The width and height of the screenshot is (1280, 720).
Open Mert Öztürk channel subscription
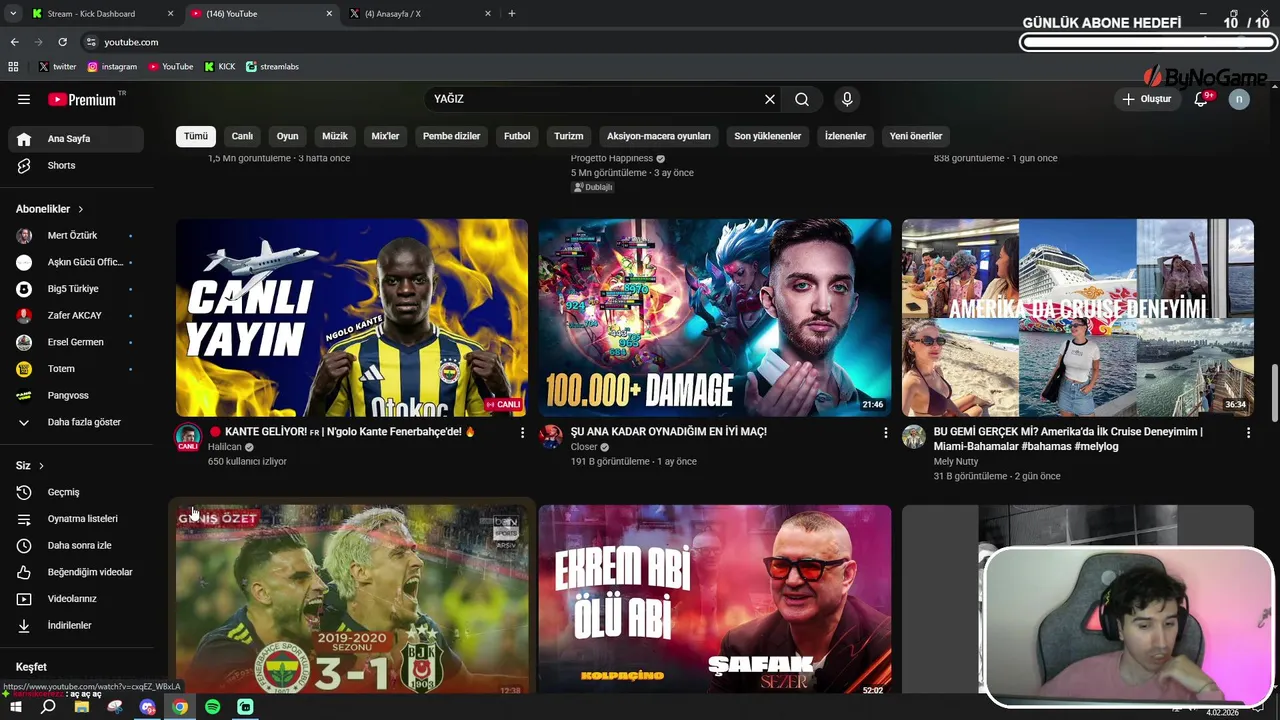pyautogui.click(x=76, y=235)
